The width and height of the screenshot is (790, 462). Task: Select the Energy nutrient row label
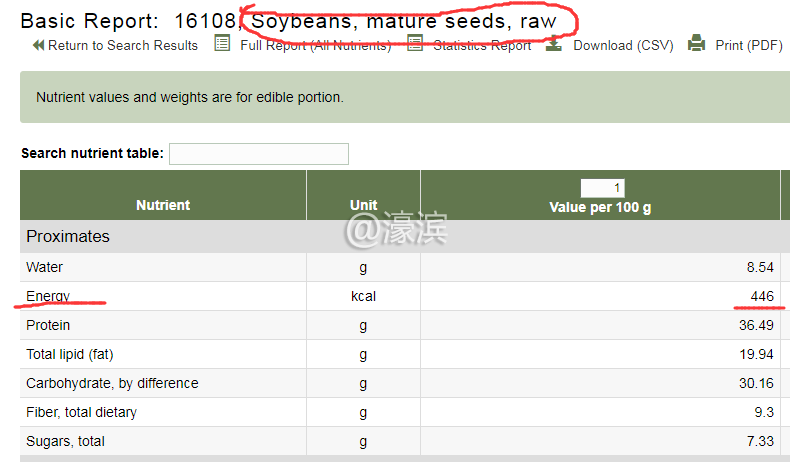48,296
